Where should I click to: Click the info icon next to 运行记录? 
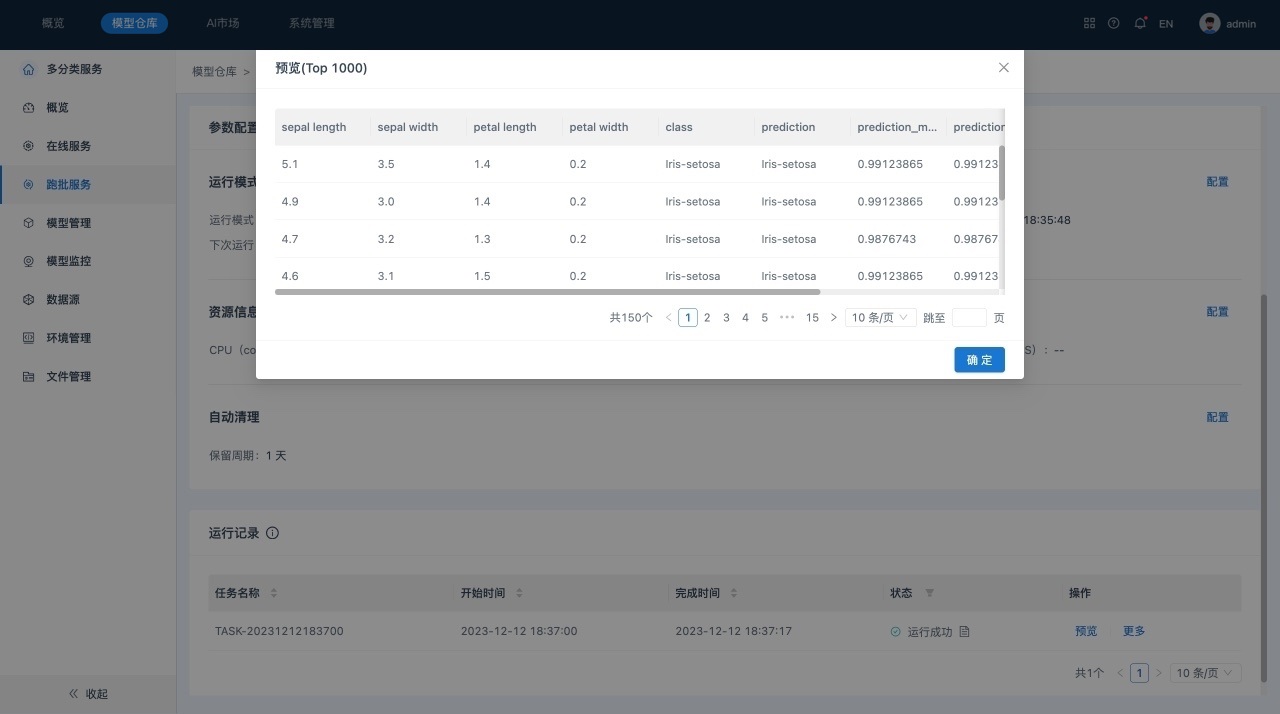pos(272,534)
